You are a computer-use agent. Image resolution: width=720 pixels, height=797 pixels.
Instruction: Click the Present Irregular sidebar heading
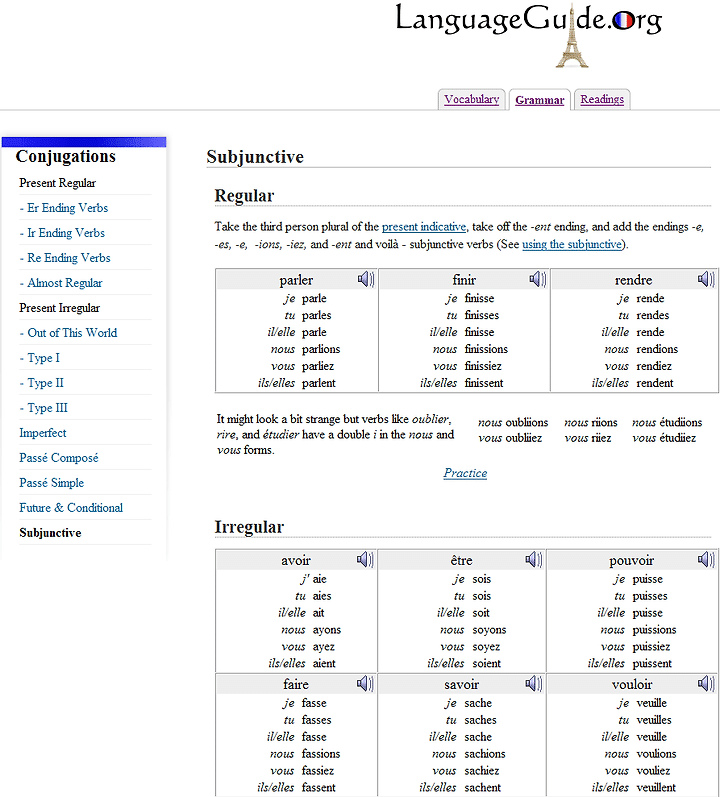coord(59,308)
